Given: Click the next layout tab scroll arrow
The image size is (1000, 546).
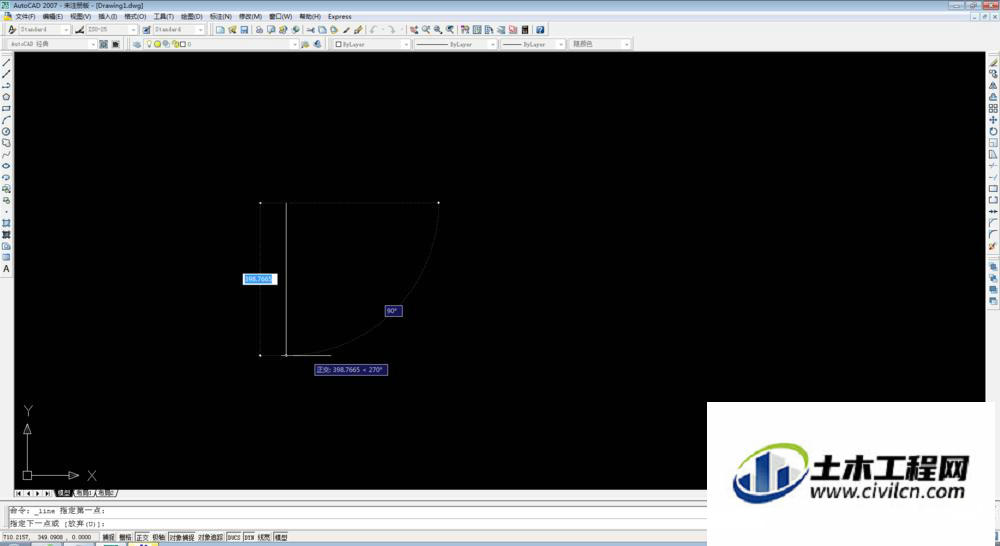Looking at the screenshot, I should point(38,493).
